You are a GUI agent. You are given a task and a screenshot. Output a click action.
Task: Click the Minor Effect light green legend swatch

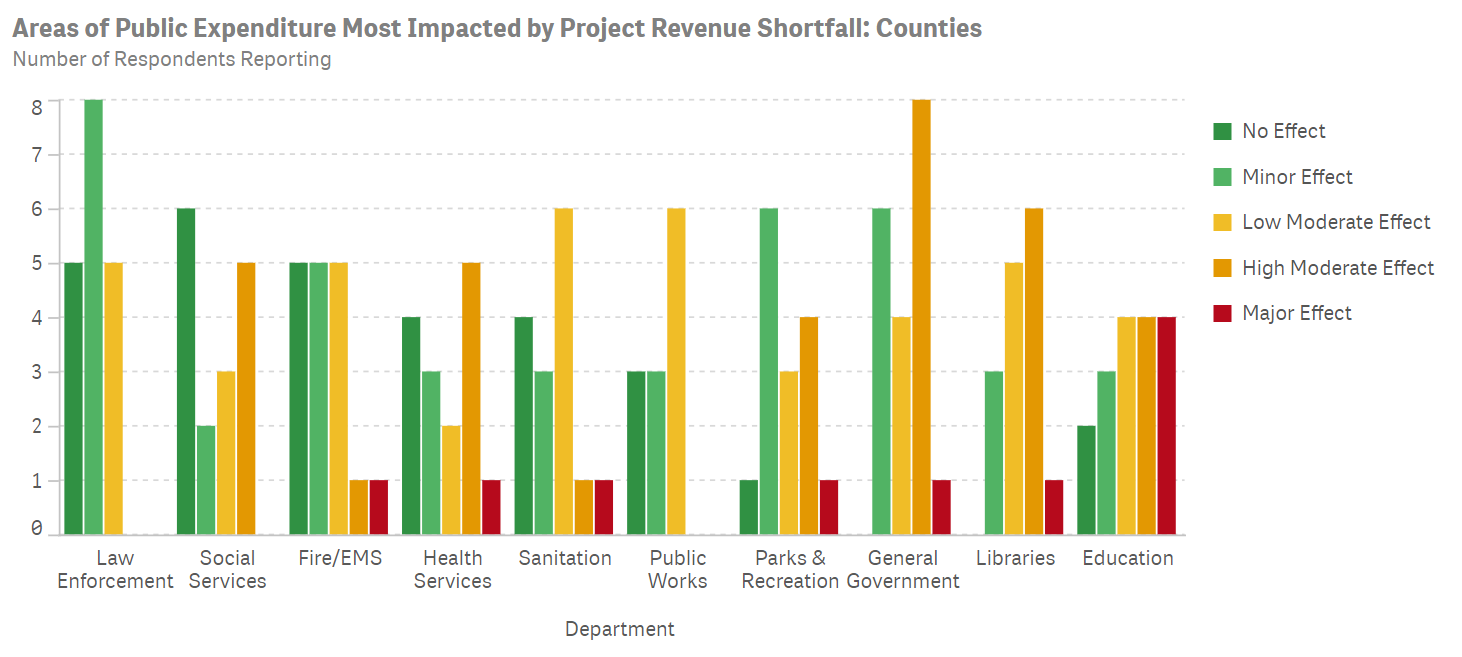pos(1222,177)
